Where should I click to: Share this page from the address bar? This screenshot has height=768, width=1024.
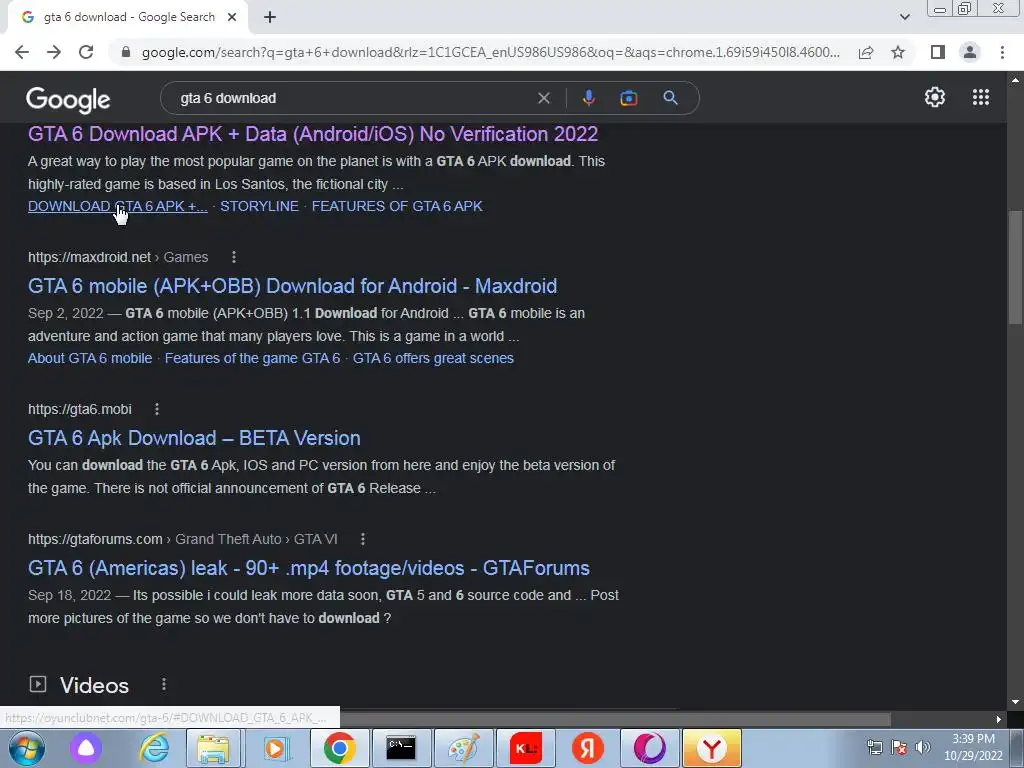click(866, 52)
